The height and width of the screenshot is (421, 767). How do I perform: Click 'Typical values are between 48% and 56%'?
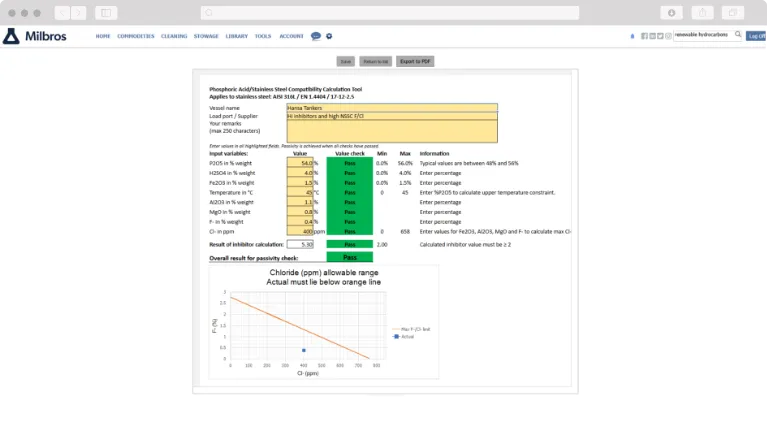pyautogui.click(x=469, y=163)
